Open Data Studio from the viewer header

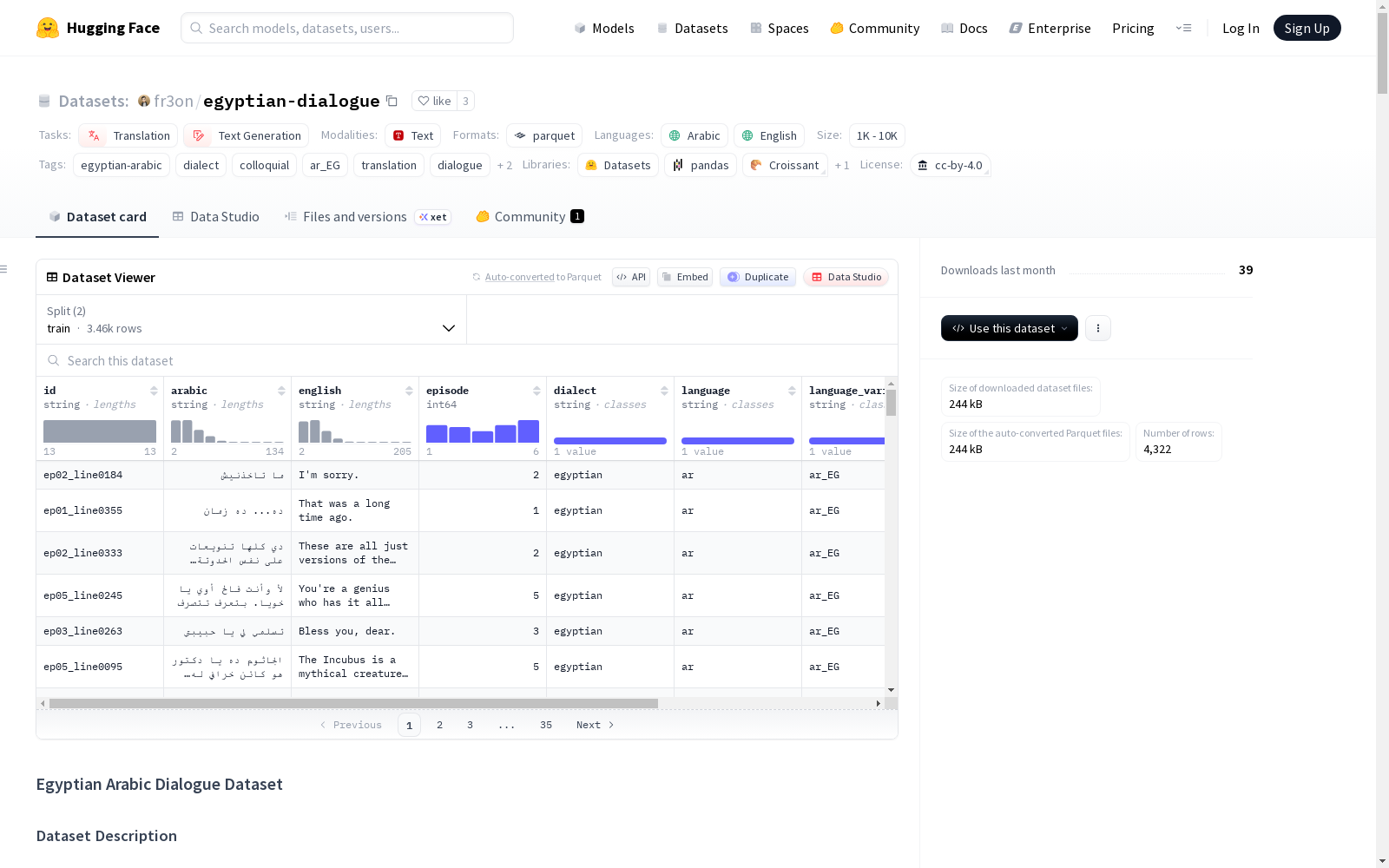tap(846, 277)
